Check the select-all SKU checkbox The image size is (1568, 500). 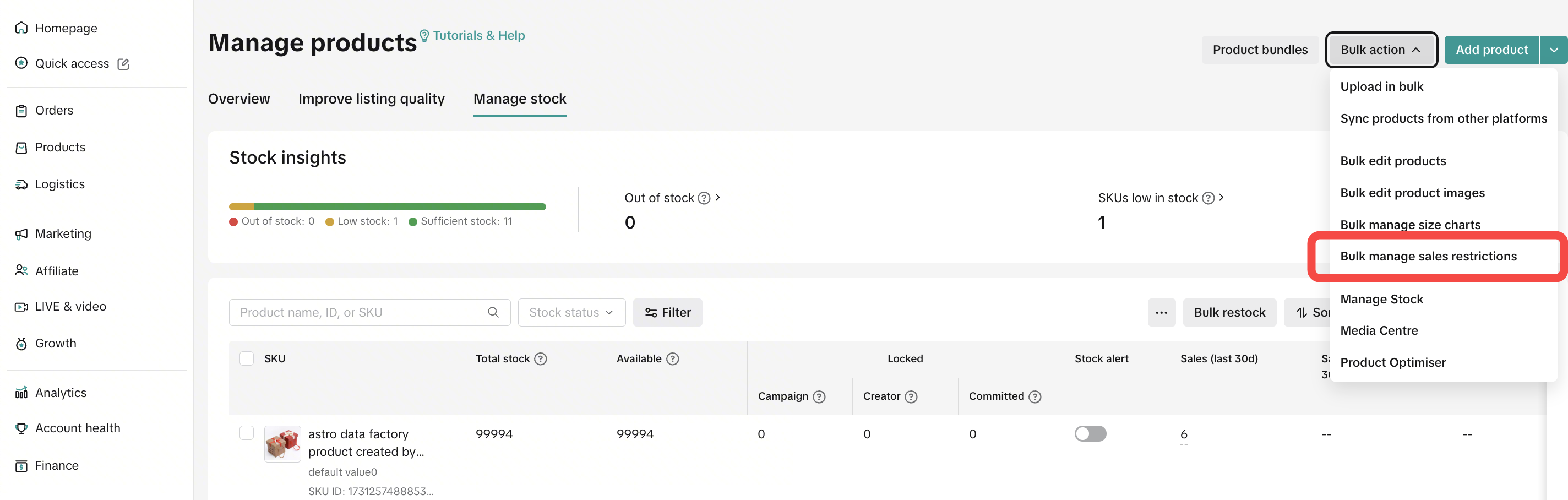coord(247,358)
